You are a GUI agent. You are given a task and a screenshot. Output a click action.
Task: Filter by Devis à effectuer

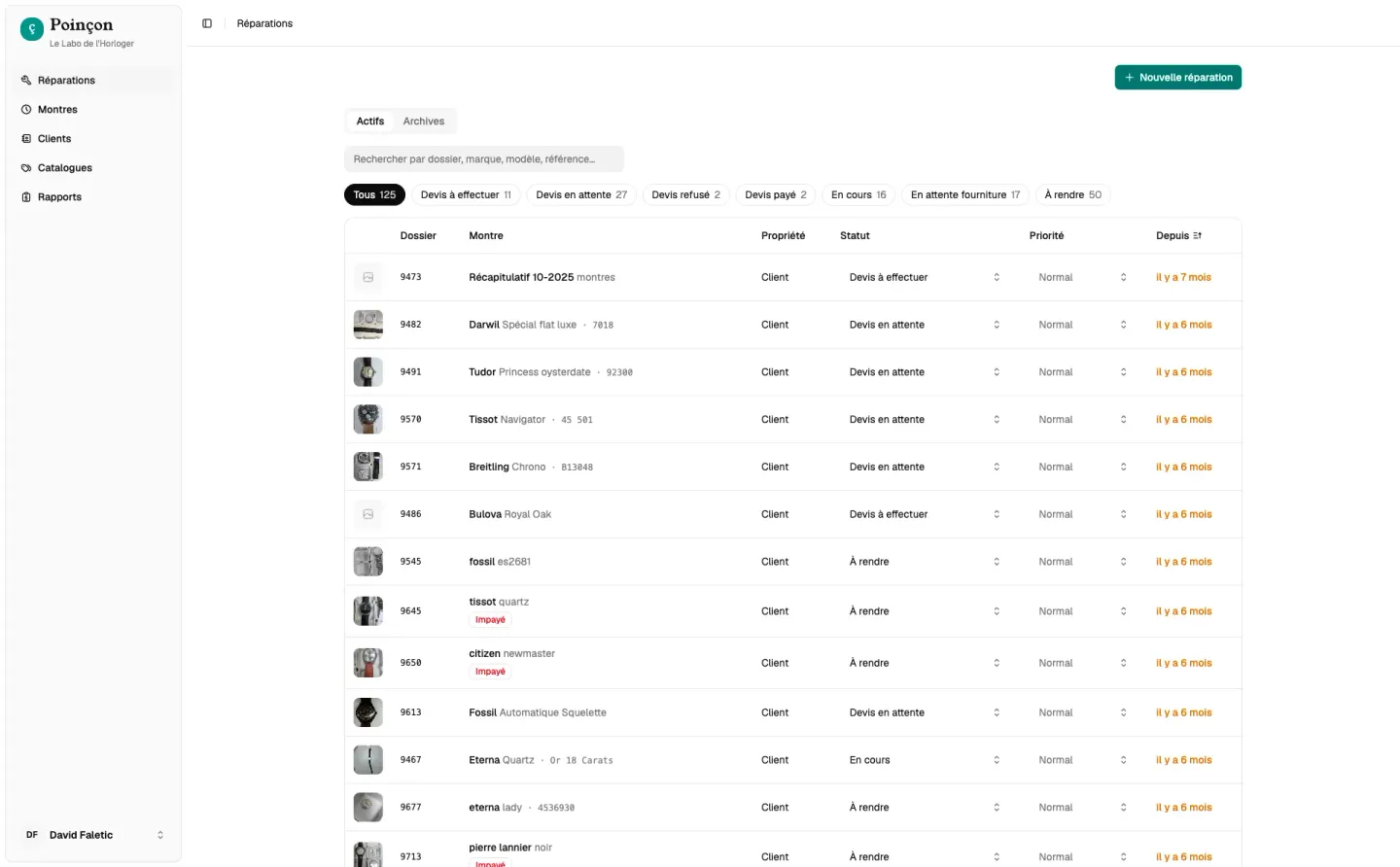click(466, 194)
